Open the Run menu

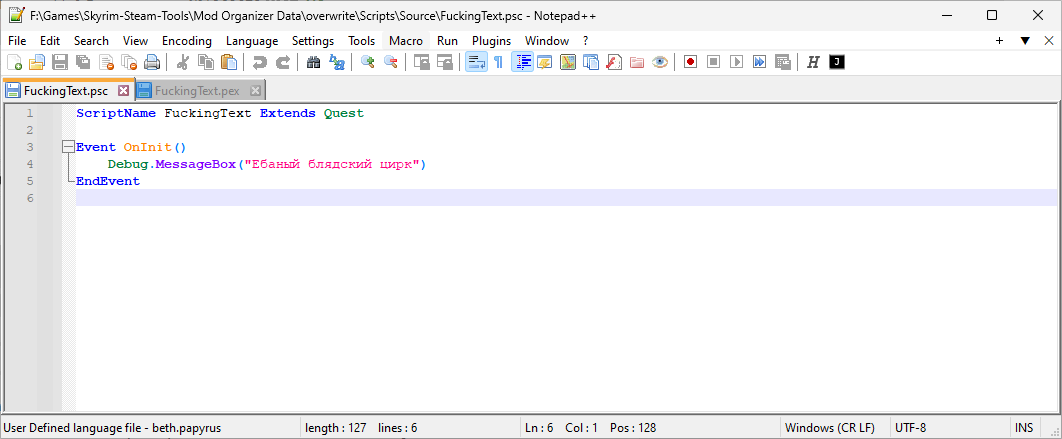coord(448,41)
